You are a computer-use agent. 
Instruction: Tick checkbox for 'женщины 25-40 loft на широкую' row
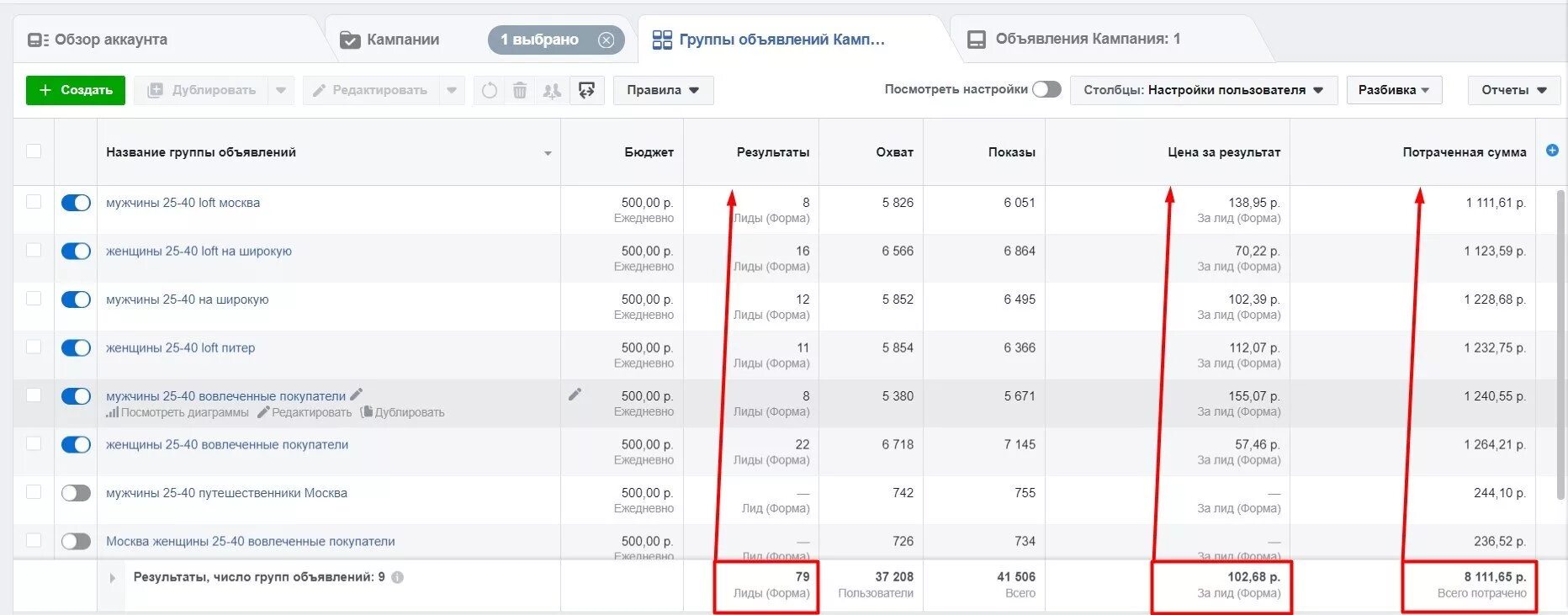[34, 250]
